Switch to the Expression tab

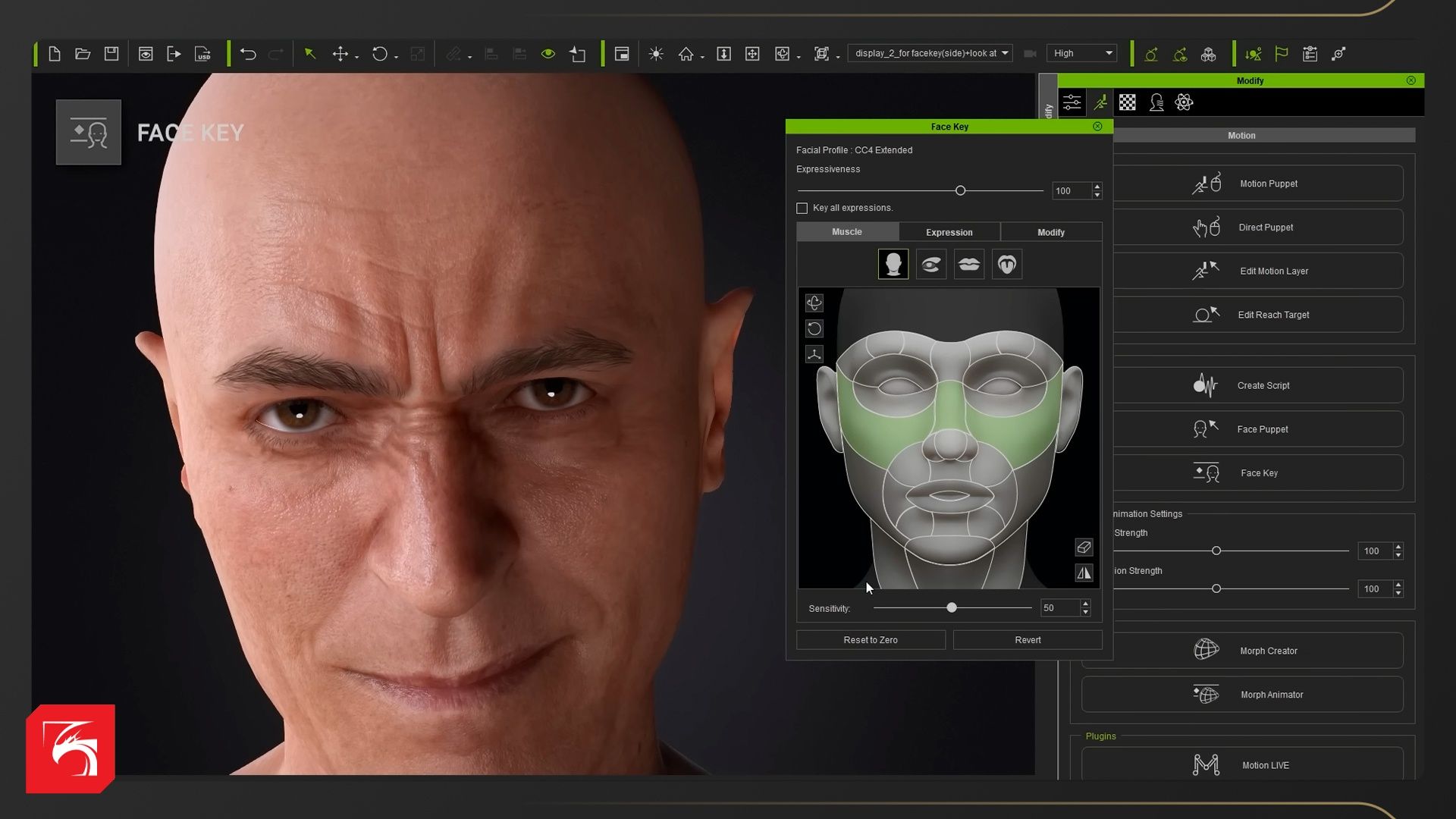(949, 233)
